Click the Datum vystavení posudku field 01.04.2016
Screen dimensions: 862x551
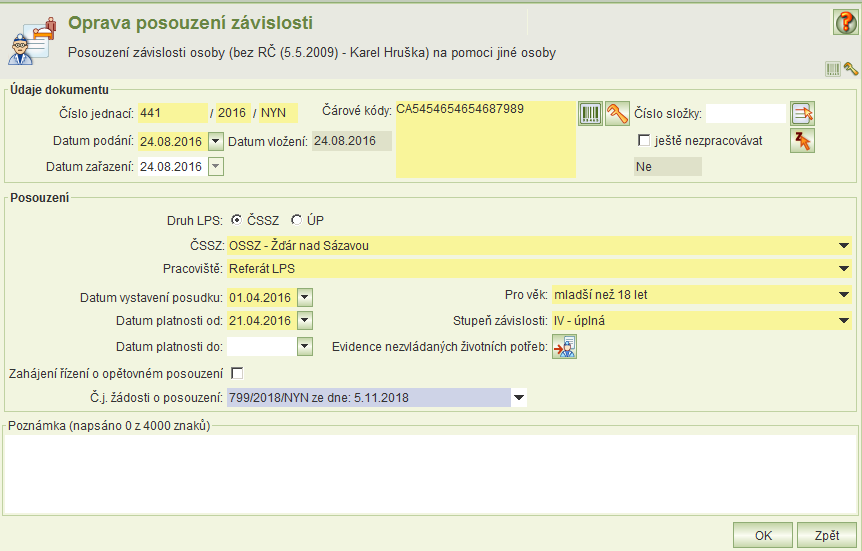point(262,297)
